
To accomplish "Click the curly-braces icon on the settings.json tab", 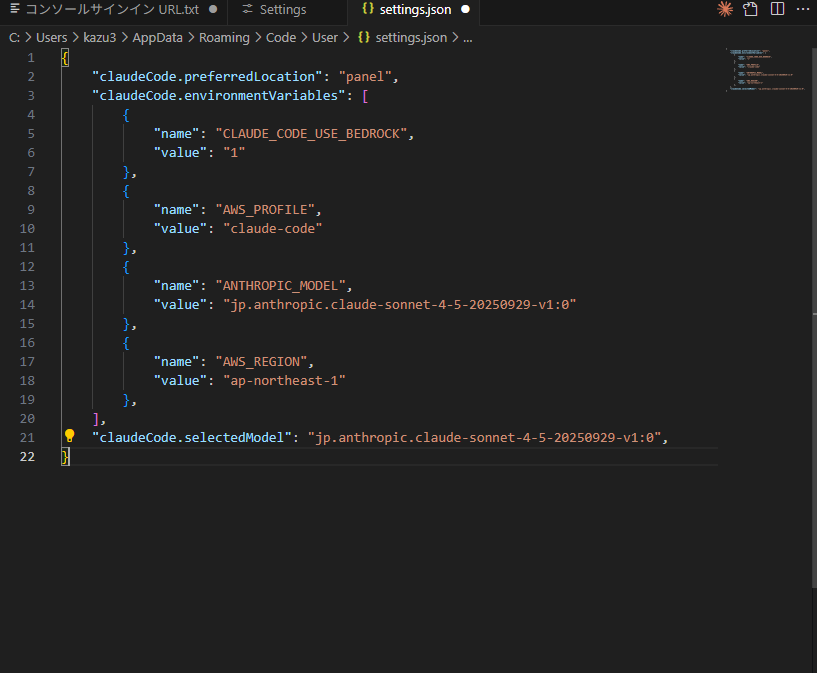I will coord(366,9).
